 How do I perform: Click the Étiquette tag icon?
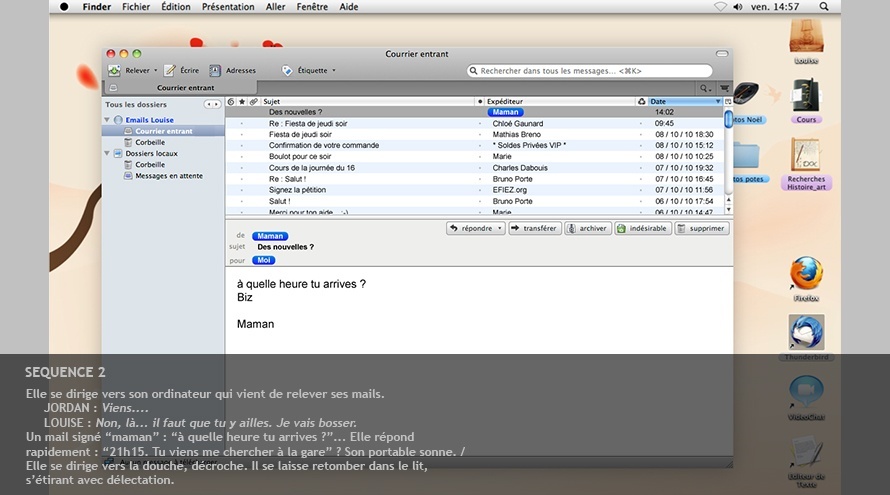[x=288, y=71]
